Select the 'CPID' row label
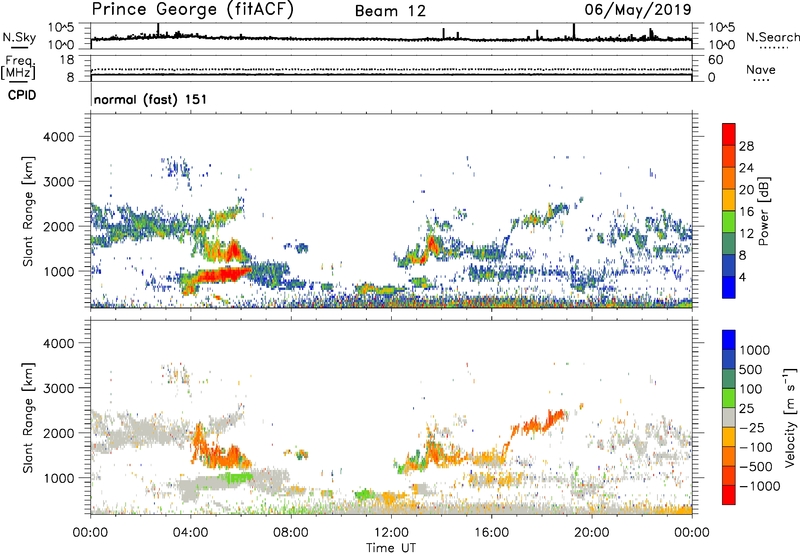The width and height of the screenshot is (800, 554). click(x=22, y=95)
